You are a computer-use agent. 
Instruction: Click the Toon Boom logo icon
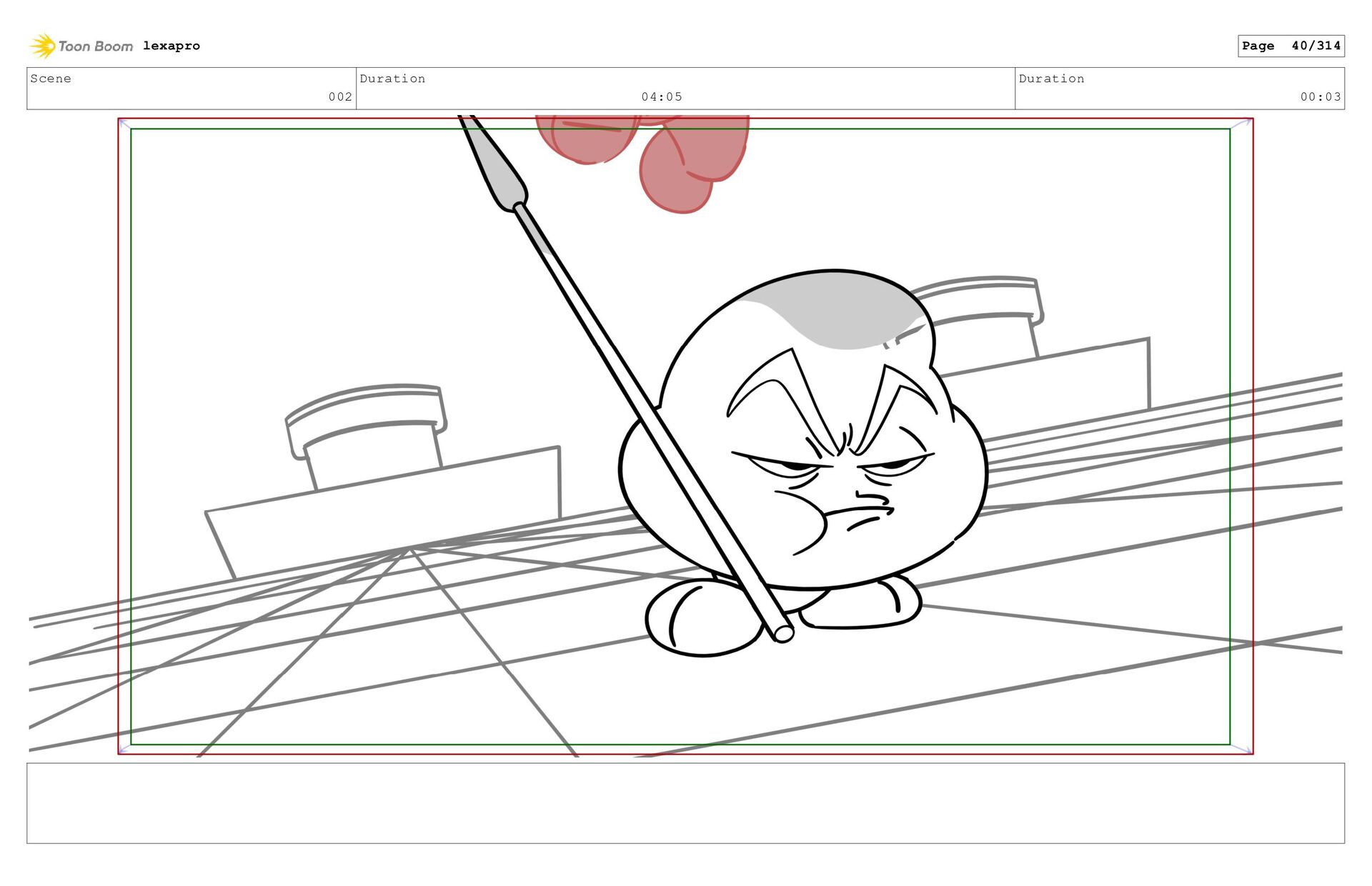[x=43, y=46]
